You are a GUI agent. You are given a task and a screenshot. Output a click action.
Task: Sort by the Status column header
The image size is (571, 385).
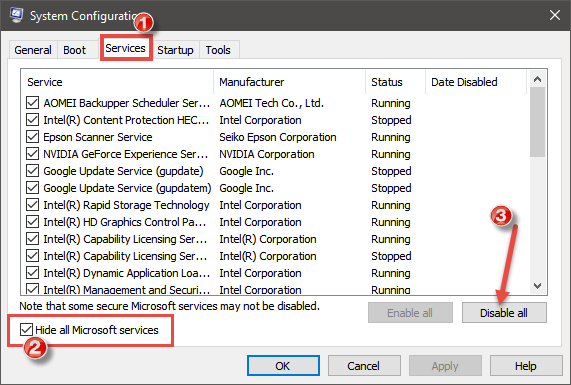tap(395, 82)
